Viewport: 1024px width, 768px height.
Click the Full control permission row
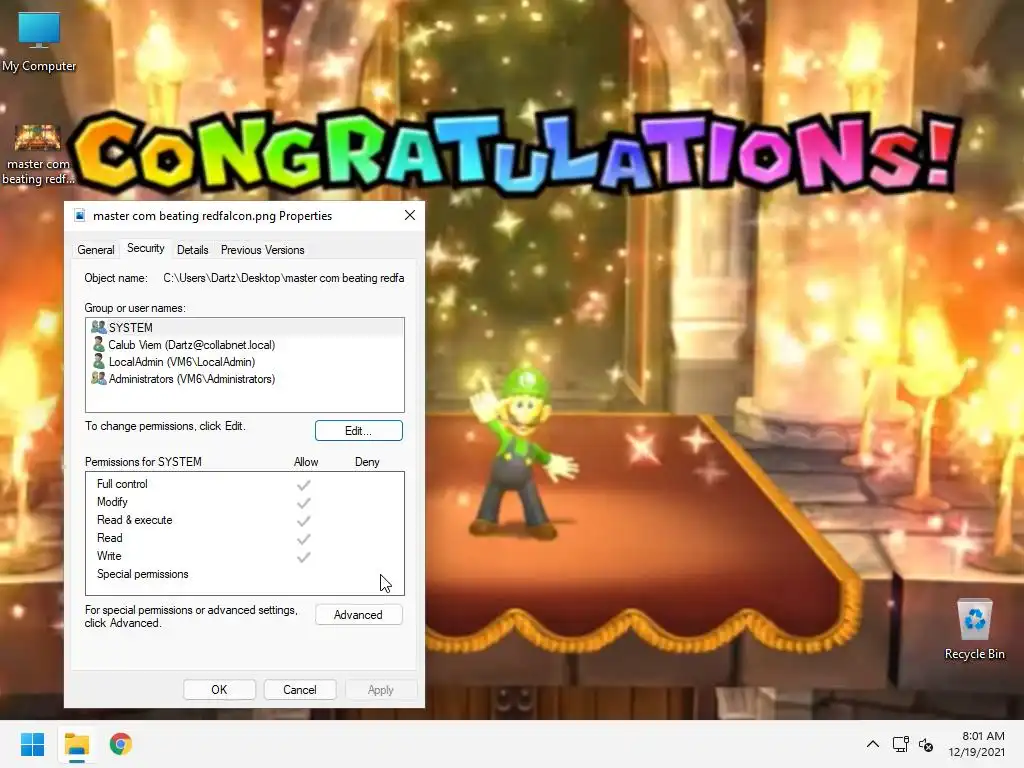(245, 484)
